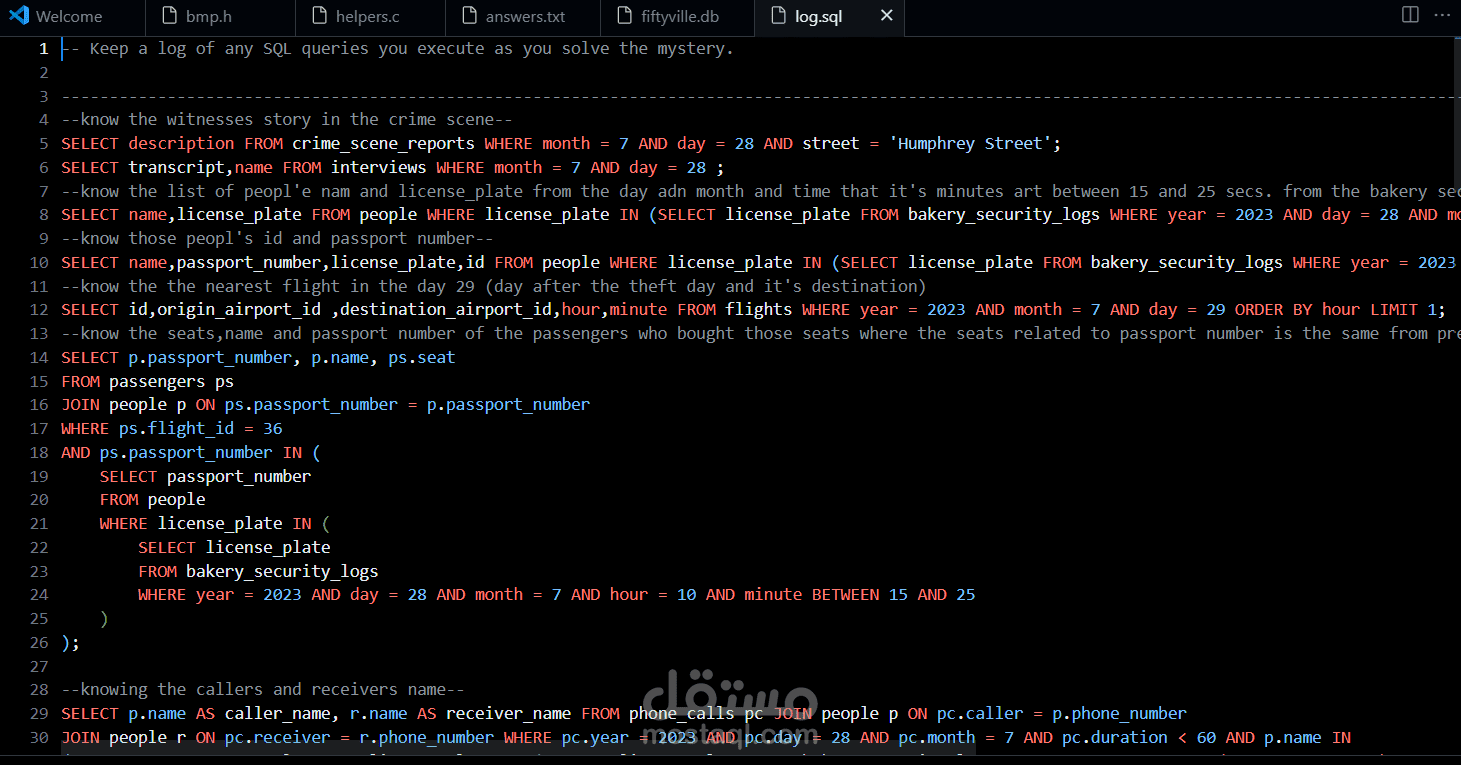The height and width of the screenshot is (765, 1461).
Task: Click the file icon on bmp.h tab
Action: point(168,16)
